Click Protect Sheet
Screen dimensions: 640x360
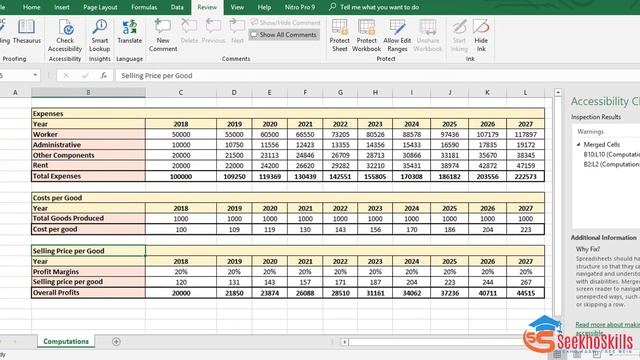339,36
